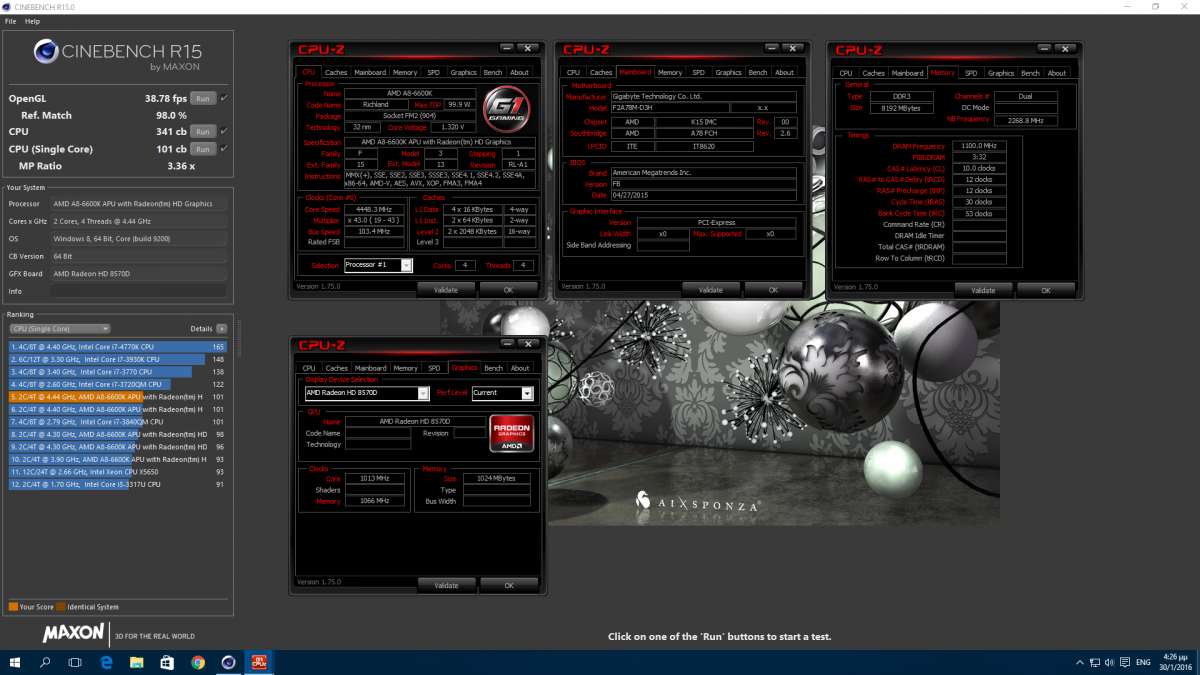This screenshot has width=1200, height=675.
Task: Open the Perf Level Current dropdown
Action: tap(502, 393)
